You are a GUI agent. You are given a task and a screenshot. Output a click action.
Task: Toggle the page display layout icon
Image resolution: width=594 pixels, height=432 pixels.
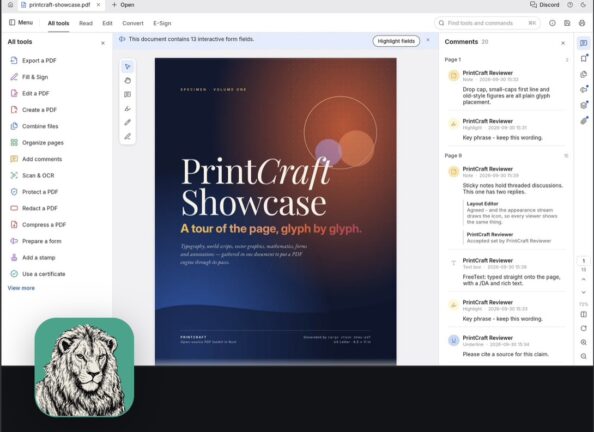[584, 315]
